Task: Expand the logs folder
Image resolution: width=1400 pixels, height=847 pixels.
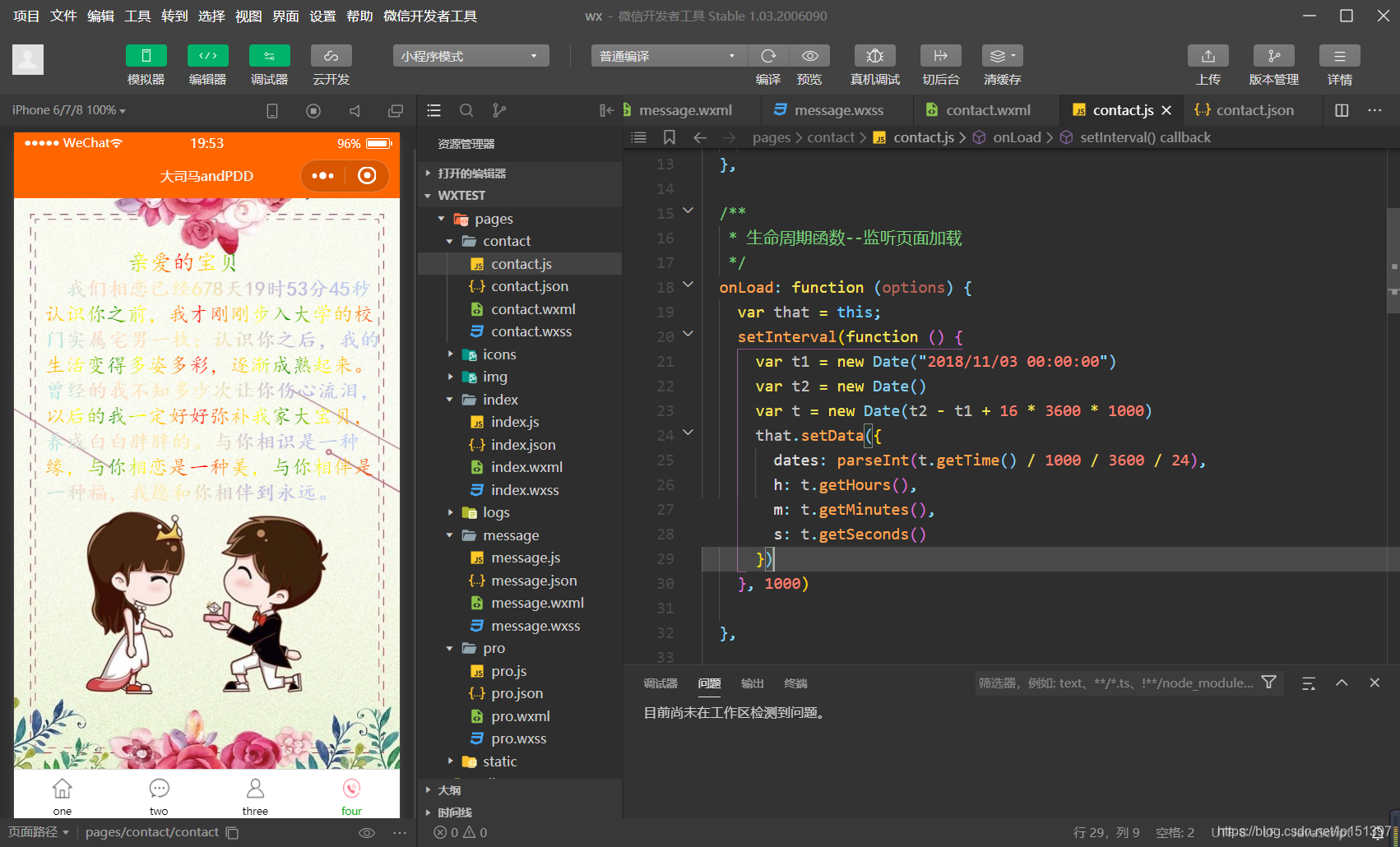Action: pyautogui.click(x=519, y=512)
